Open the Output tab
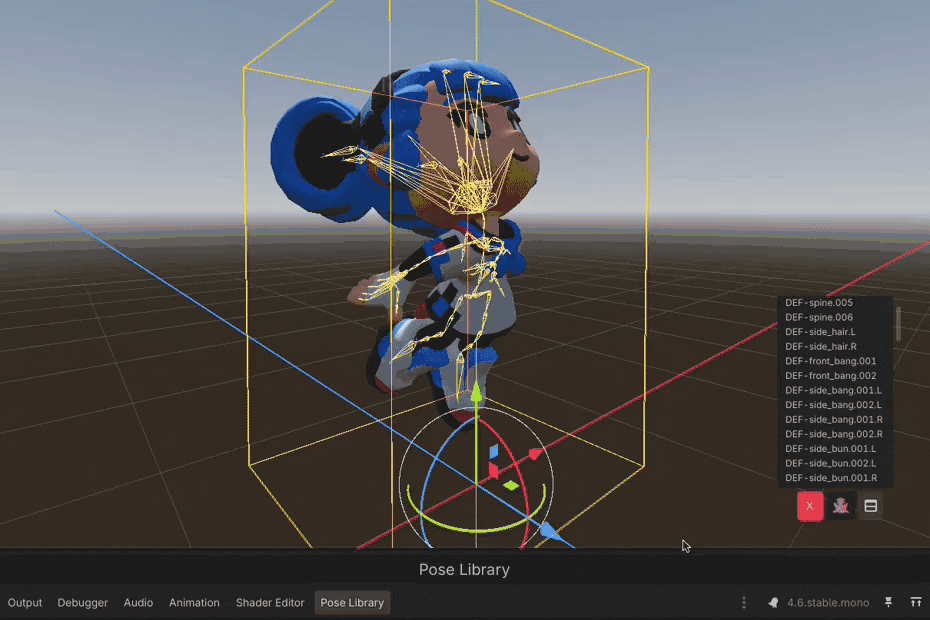930x620 pixels. coord(25,603)
